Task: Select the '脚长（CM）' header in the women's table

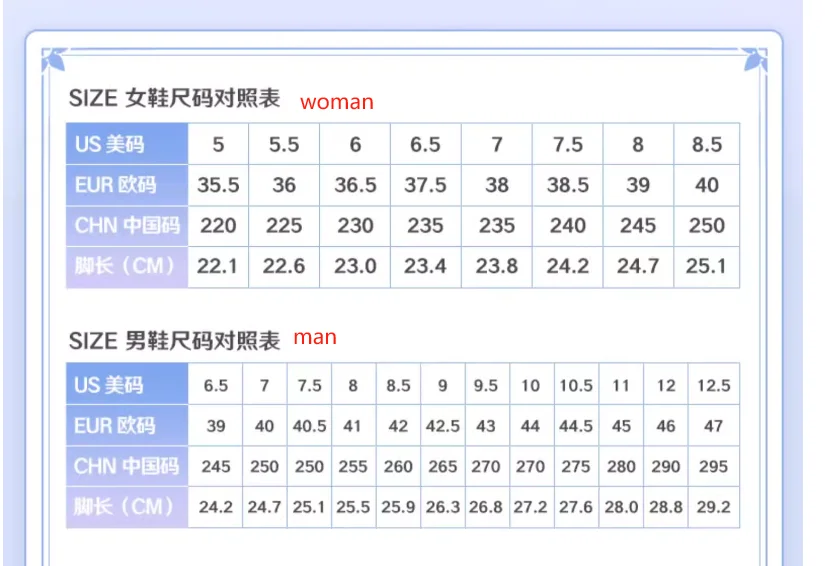Action: (x=127, y=267)
